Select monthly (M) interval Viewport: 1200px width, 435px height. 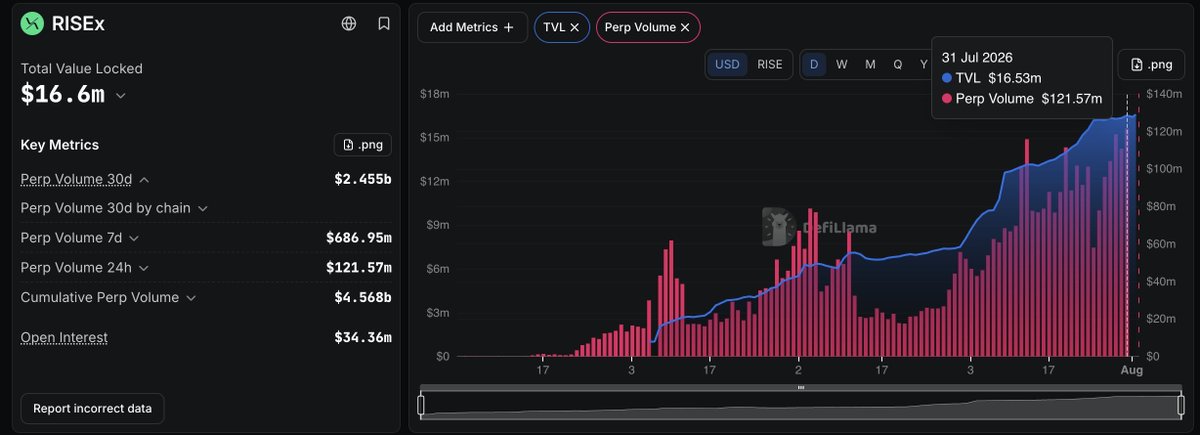click(870, 64)
